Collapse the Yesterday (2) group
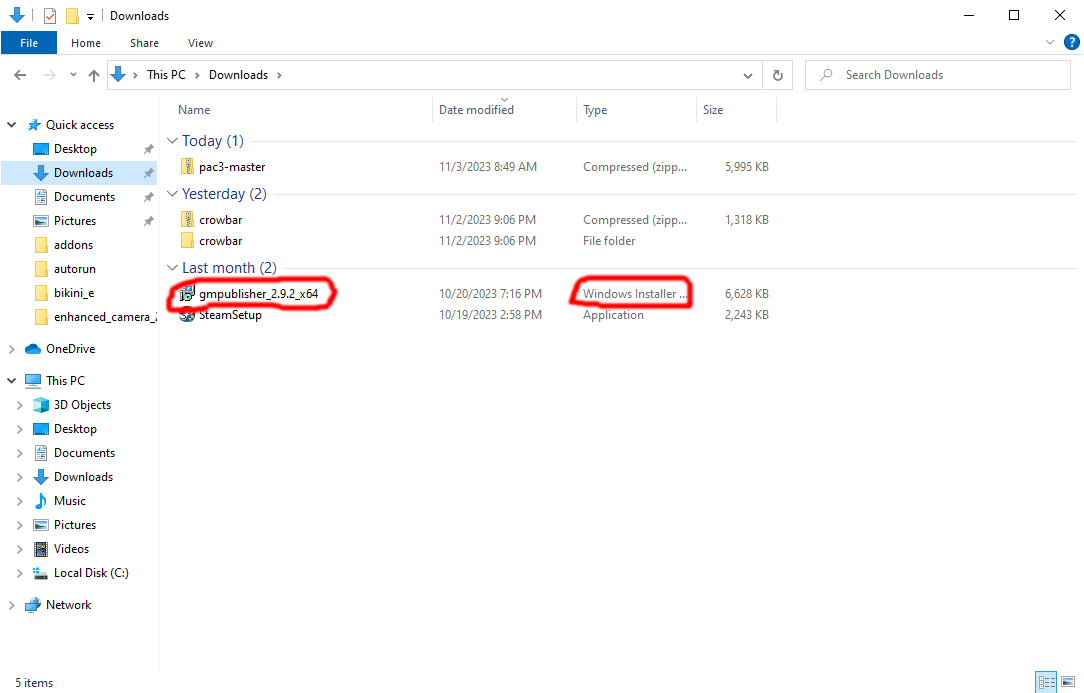 tap(172, 194)
